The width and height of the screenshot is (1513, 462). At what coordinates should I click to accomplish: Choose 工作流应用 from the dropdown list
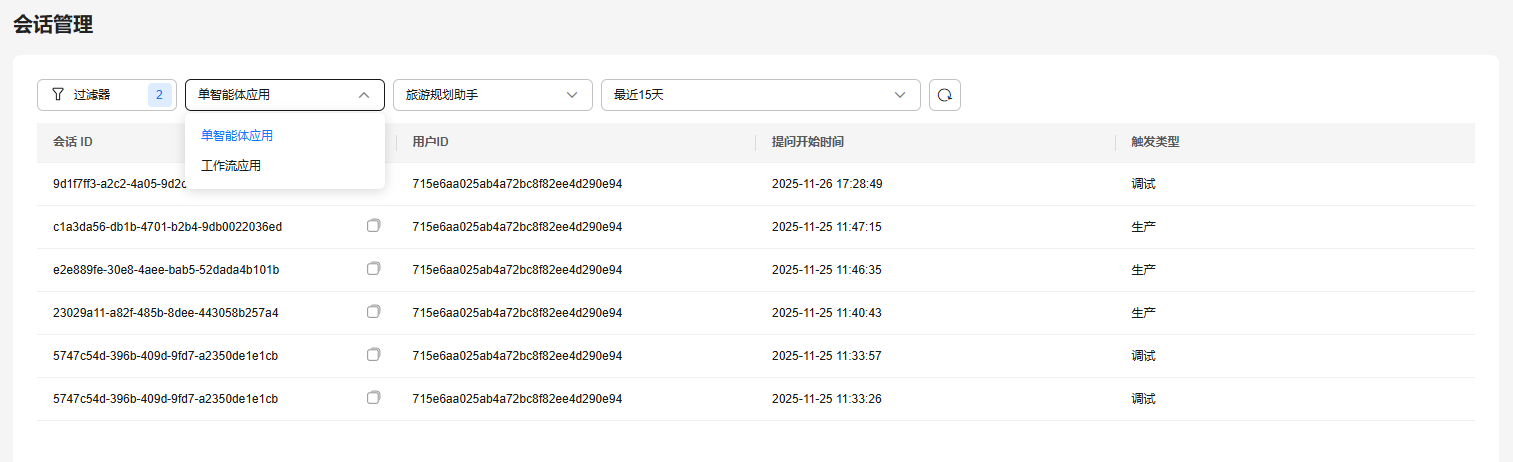point(231,166)
